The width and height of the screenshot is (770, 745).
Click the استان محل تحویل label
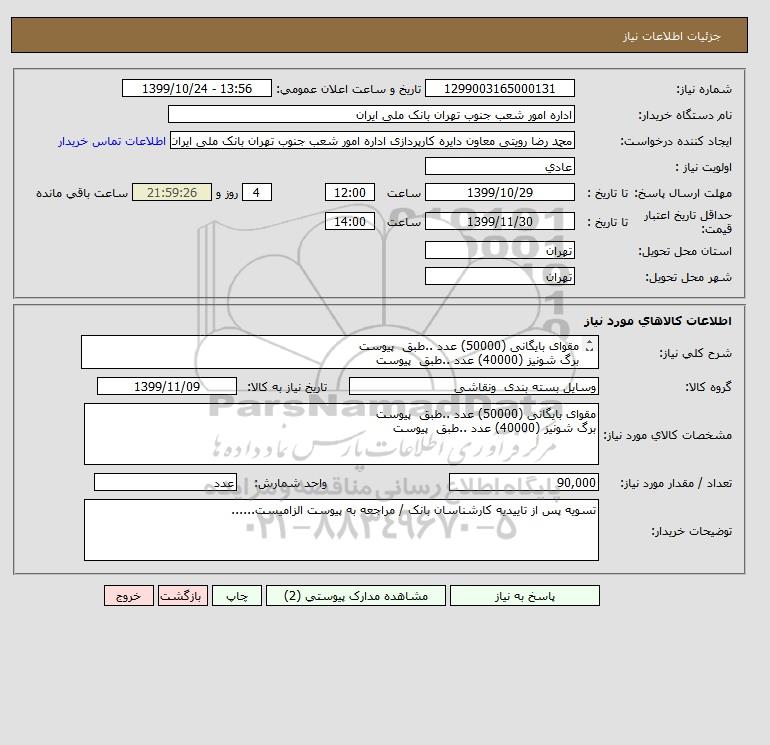[x=685, y=251]
